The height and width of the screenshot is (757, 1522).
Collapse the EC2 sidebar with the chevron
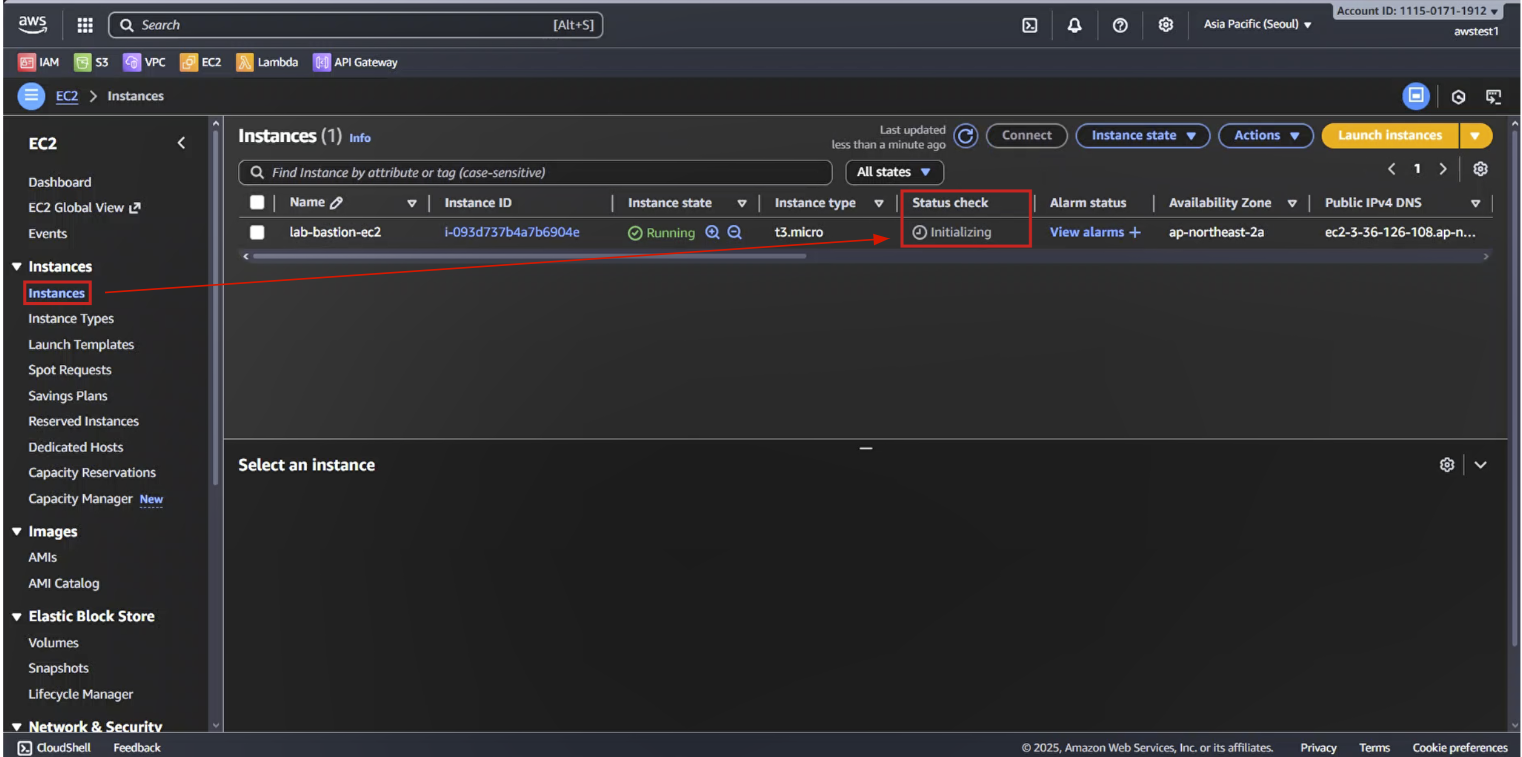181,143
